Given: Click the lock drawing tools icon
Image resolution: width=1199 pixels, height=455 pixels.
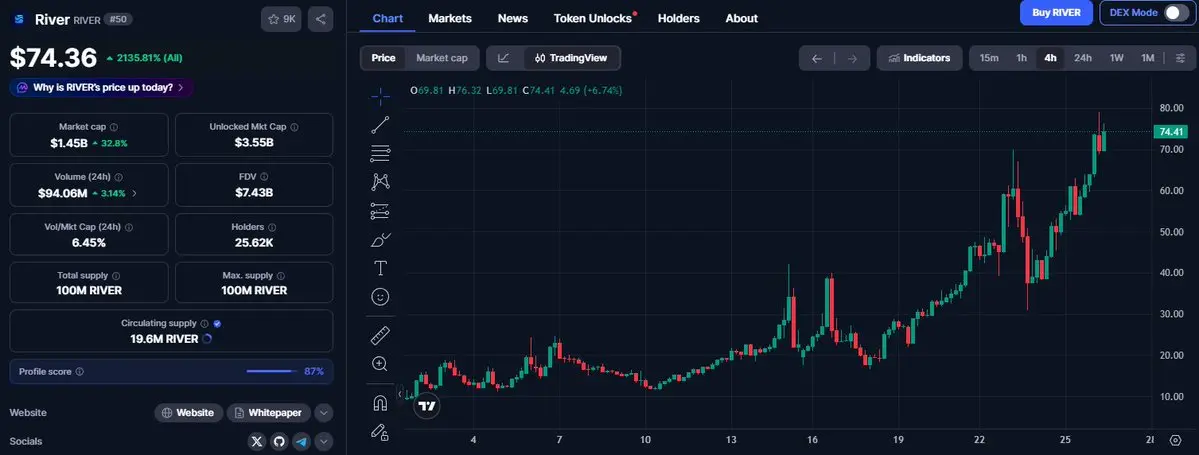Looking at the screenshot, I should (380, 432).
